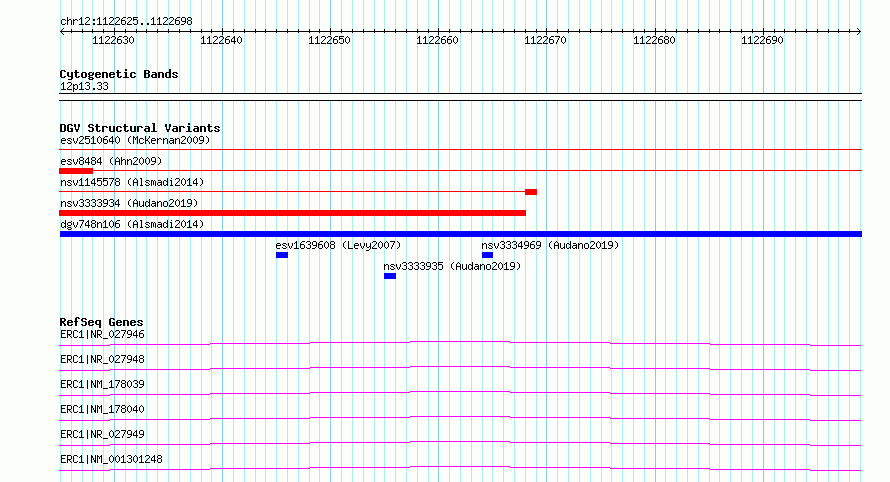This screenshot has height=482, width=890.
Task: Open variant nsv3333935 (Audano2019) label
Action: 452,266
